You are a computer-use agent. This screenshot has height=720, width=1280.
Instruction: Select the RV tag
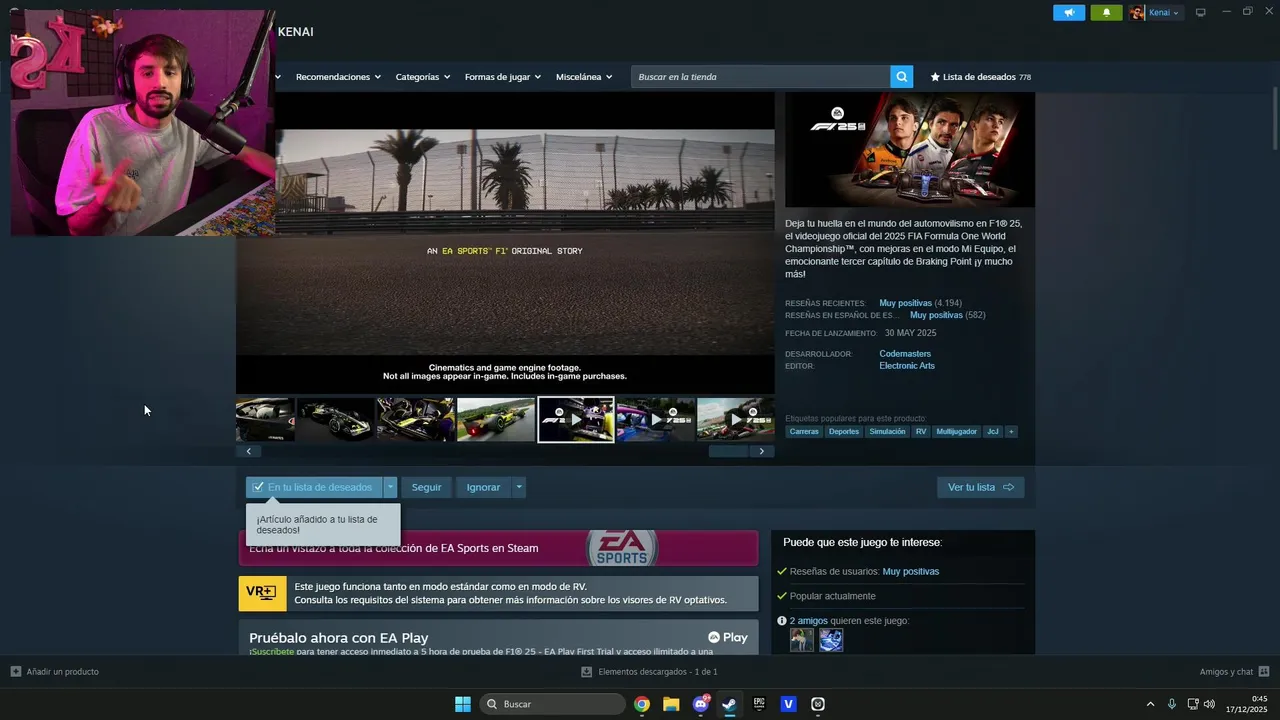[921, 432]
